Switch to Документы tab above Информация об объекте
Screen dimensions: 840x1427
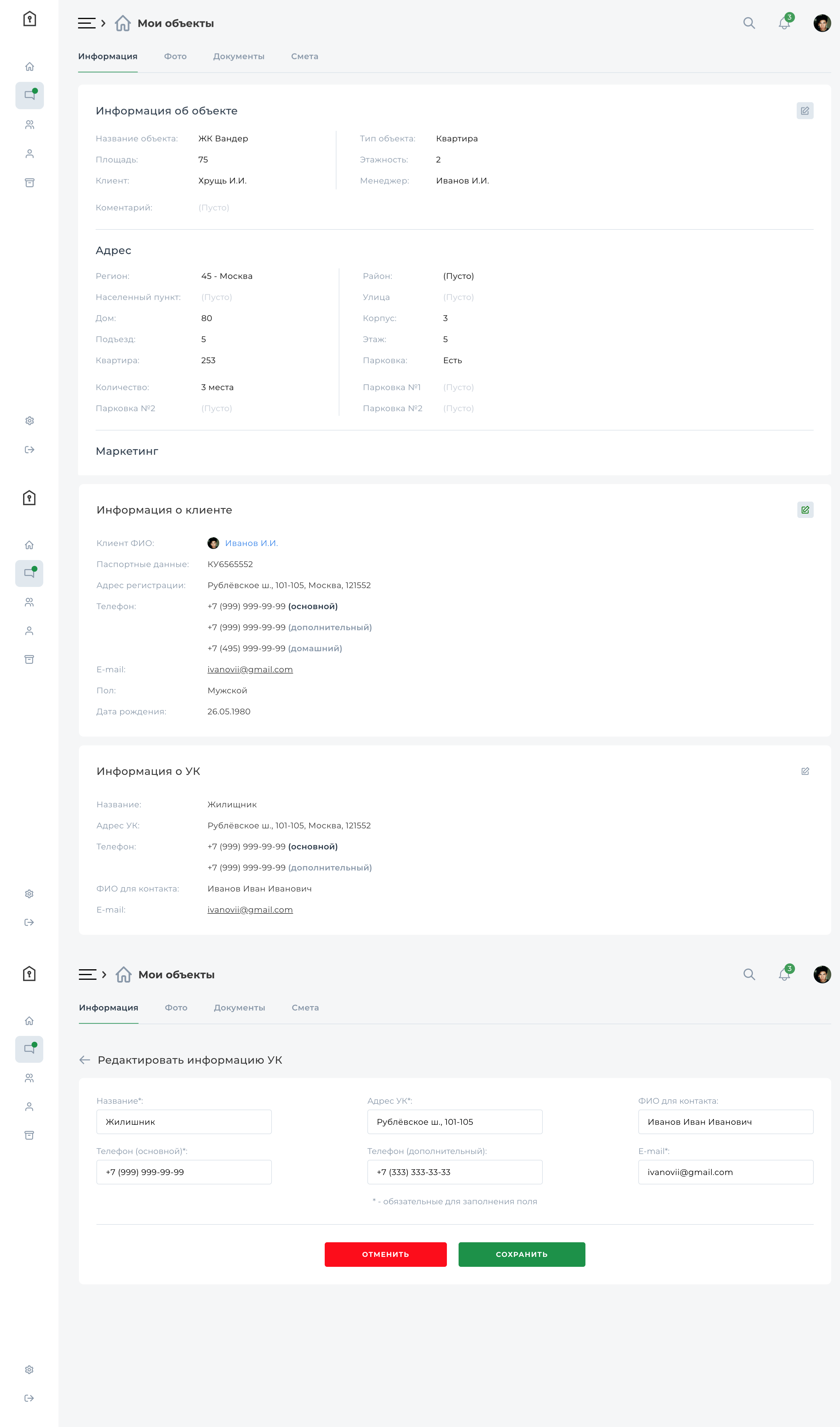click(x=239, y=57)
